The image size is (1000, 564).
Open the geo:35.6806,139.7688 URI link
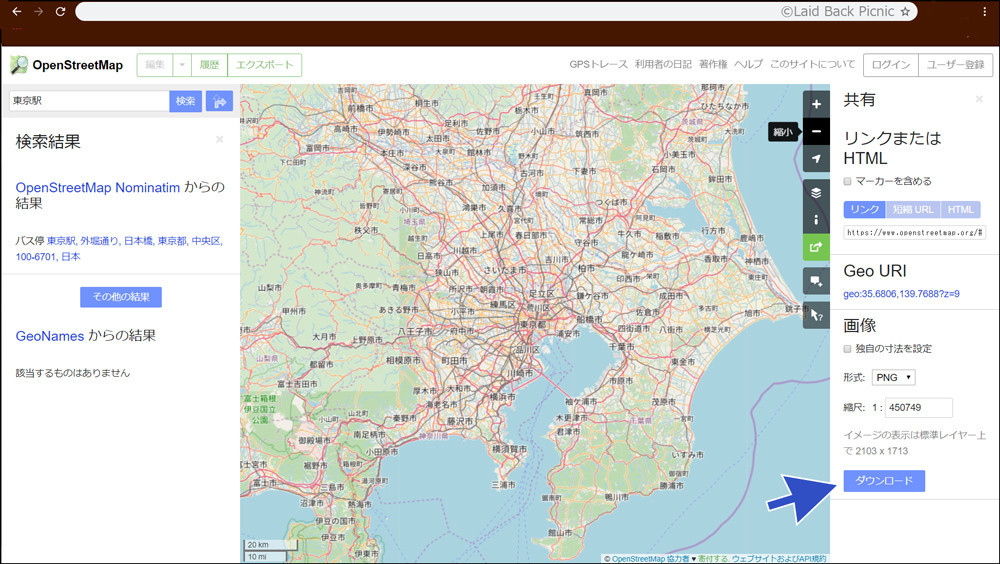coord(901,294)
